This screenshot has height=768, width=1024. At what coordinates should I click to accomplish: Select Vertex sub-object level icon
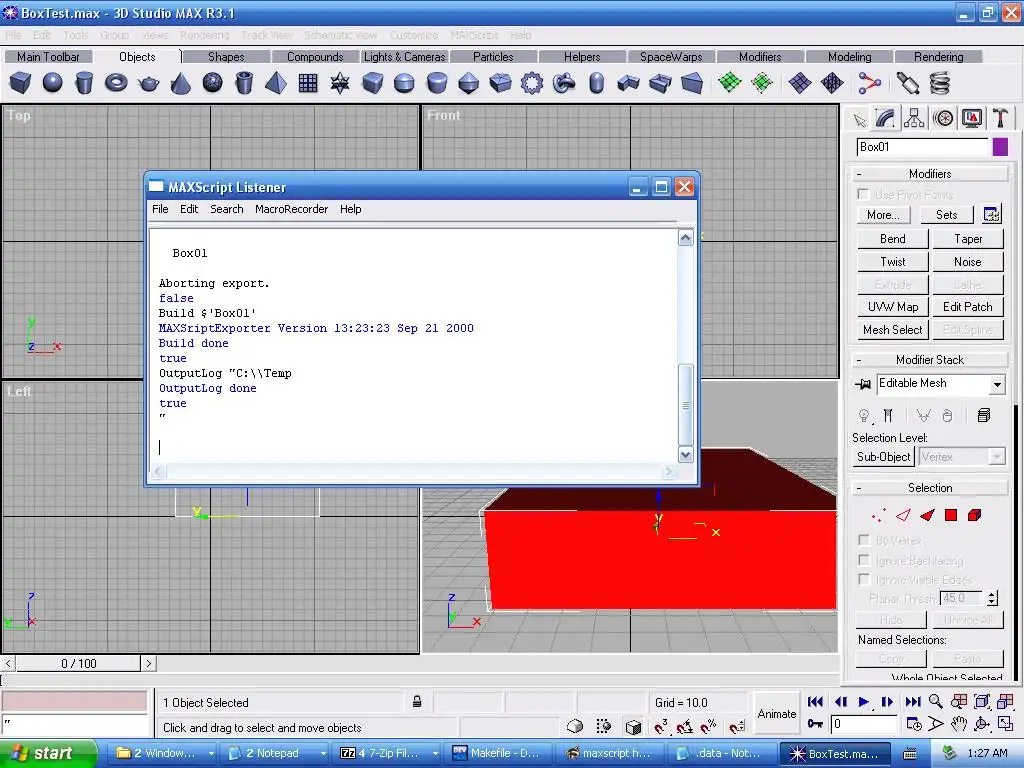click(x=878, y=516)
